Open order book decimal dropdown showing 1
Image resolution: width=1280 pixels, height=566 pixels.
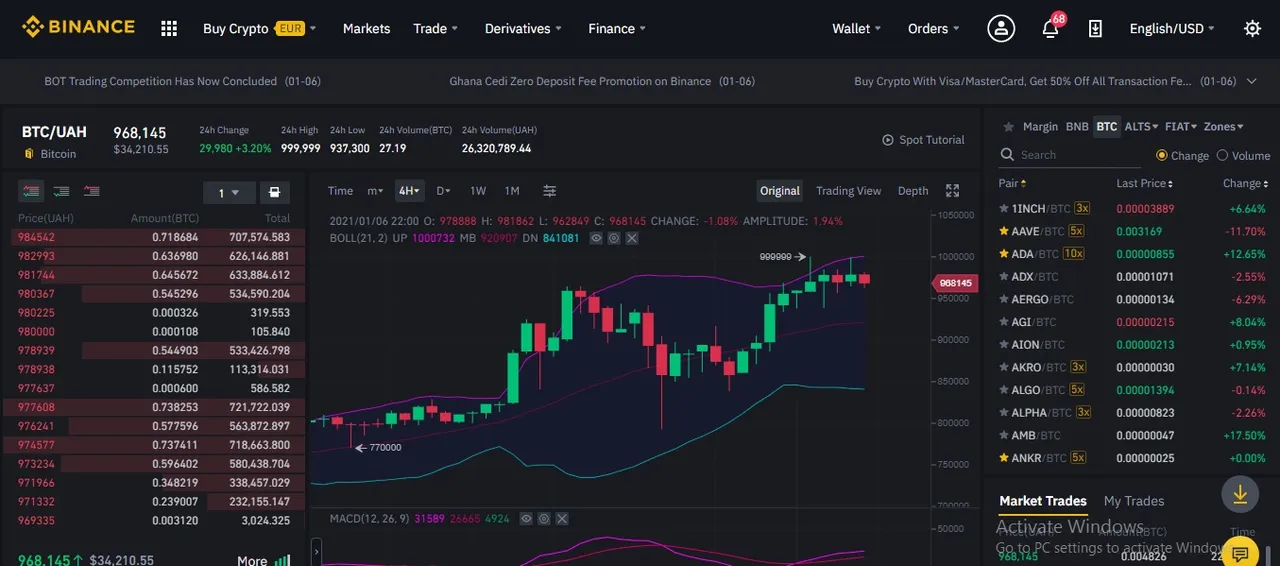(x=229, y=193)
